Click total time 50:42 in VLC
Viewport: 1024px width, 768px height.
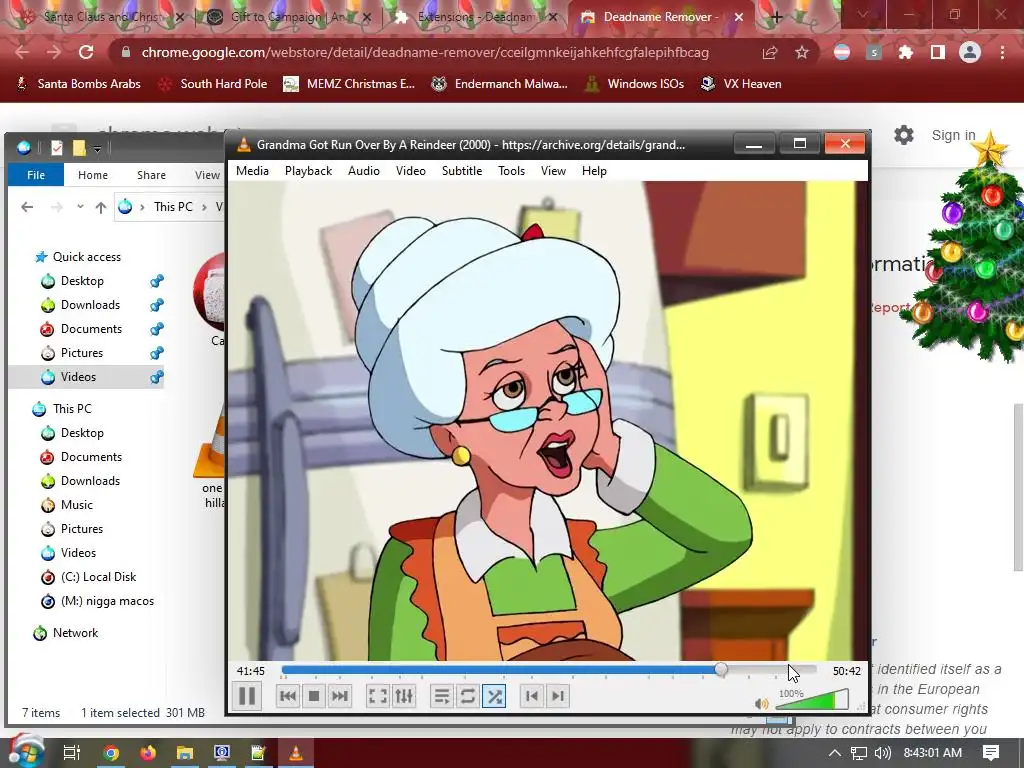(x=847, y=671)
